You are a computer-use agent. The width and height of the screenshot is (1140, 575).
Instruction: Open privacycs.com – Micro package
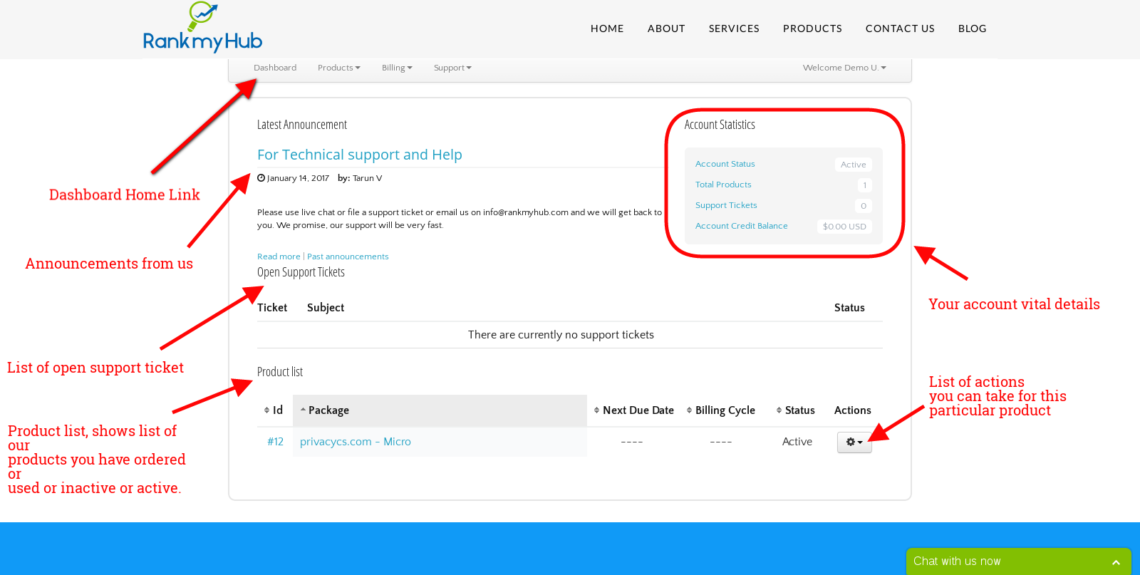pos(355,441)
